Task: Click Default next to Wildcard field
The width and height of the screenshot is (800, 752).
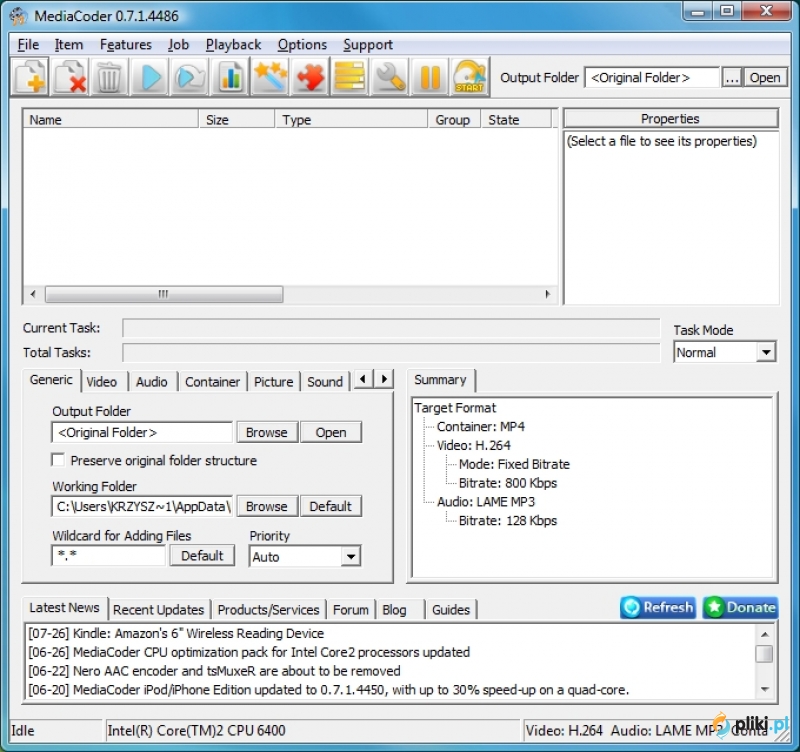Action: 202,555
